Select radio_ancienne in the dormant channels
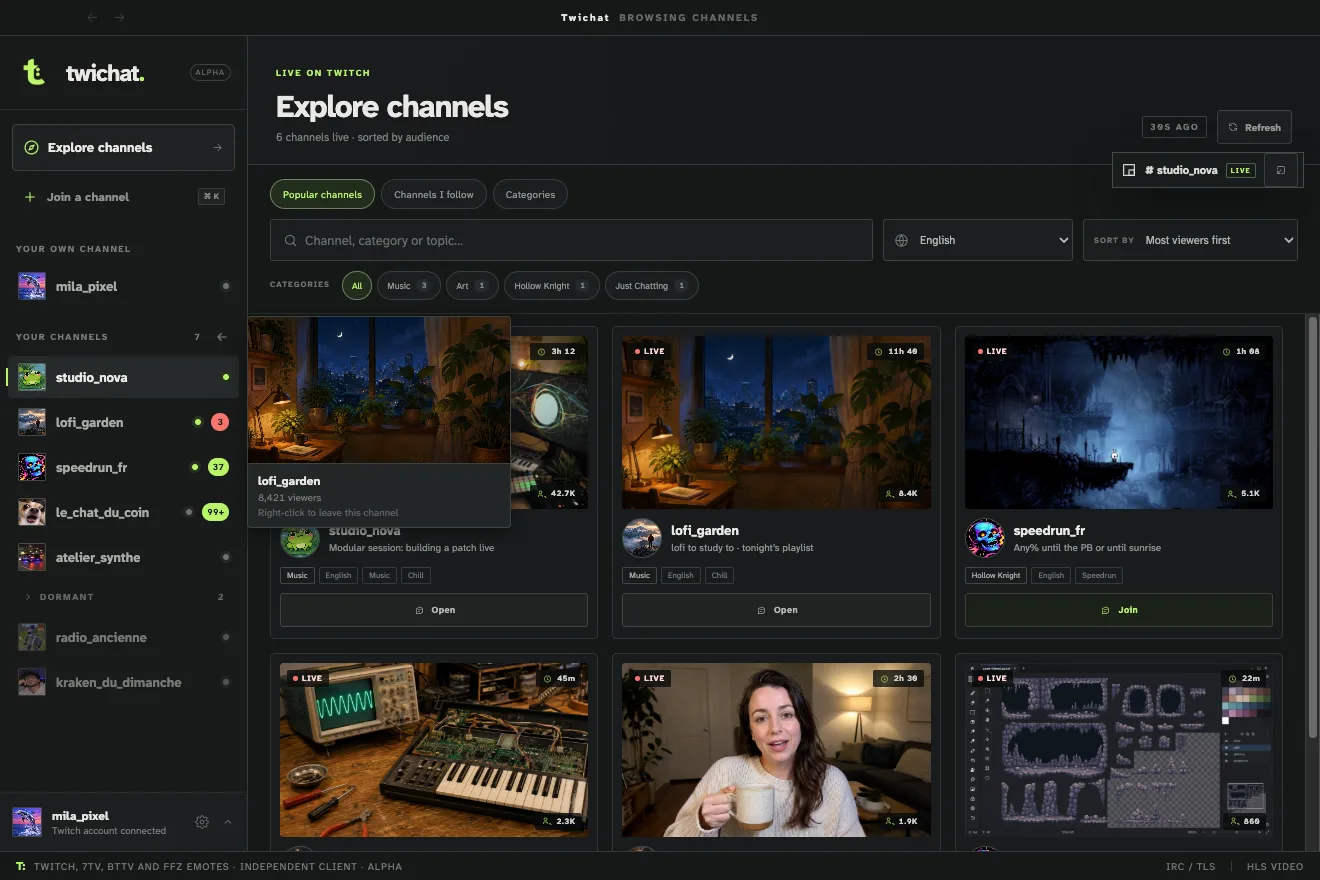This screenshot has width=1320, height=880. click(123, 637)
